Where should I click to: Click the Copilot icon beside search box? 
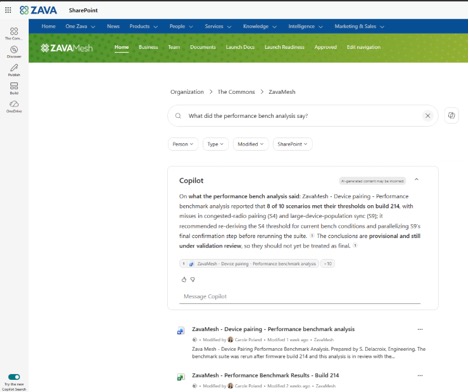click(451, 115)
